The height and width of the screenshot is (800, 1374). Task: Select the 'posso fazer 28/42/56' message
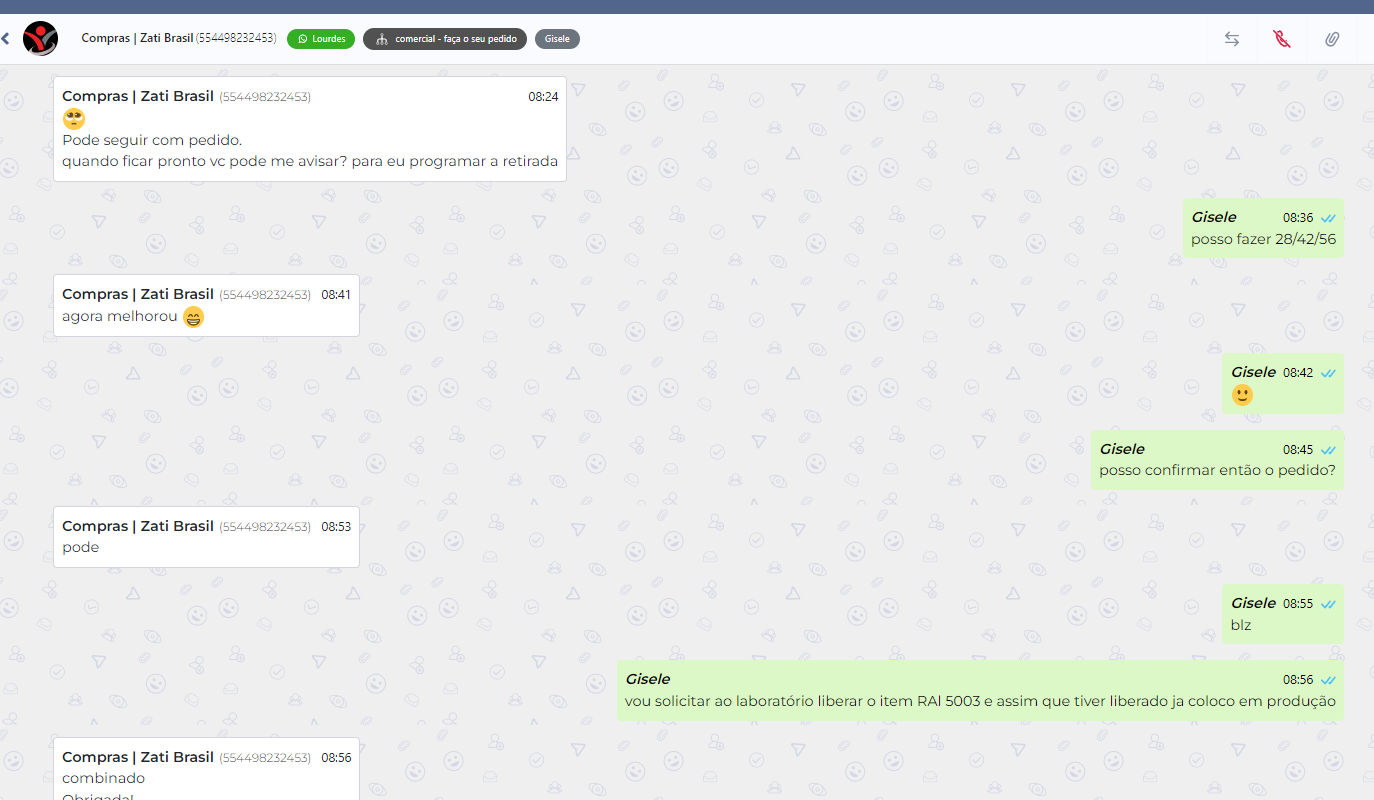tap(1263, 239)
